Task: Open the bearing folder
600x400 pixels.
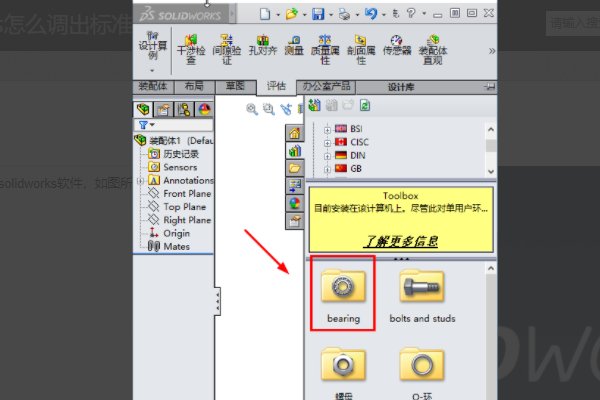Action: point(343,296)
